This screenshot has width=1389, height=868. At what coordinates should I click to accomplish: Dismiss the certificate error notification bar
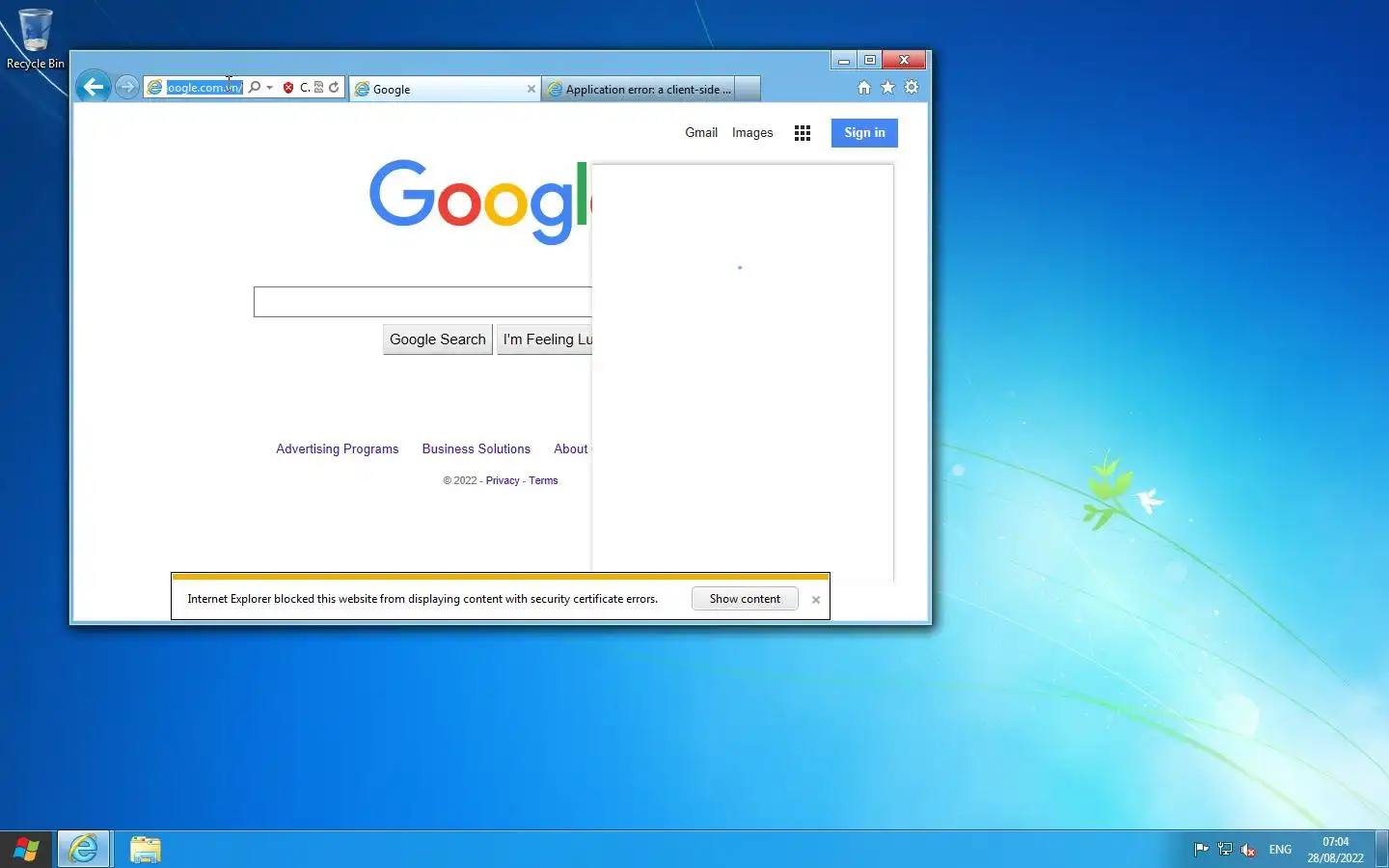(x=816, y=600)
